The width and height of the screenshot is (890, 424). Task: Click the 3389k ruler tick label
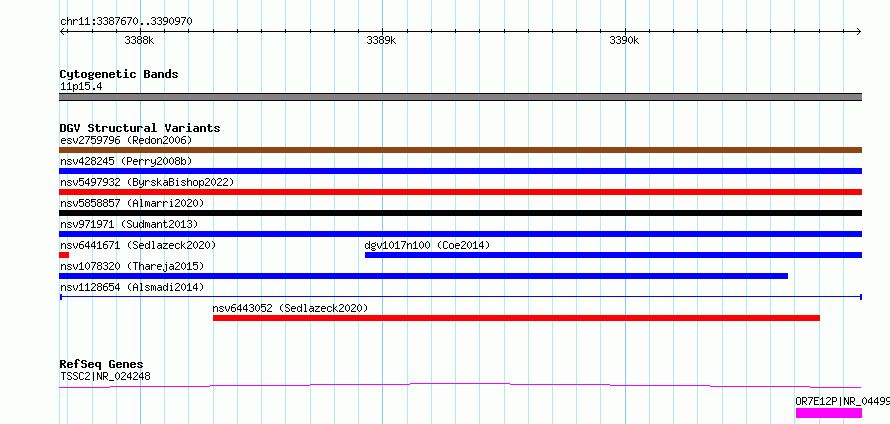381,40
